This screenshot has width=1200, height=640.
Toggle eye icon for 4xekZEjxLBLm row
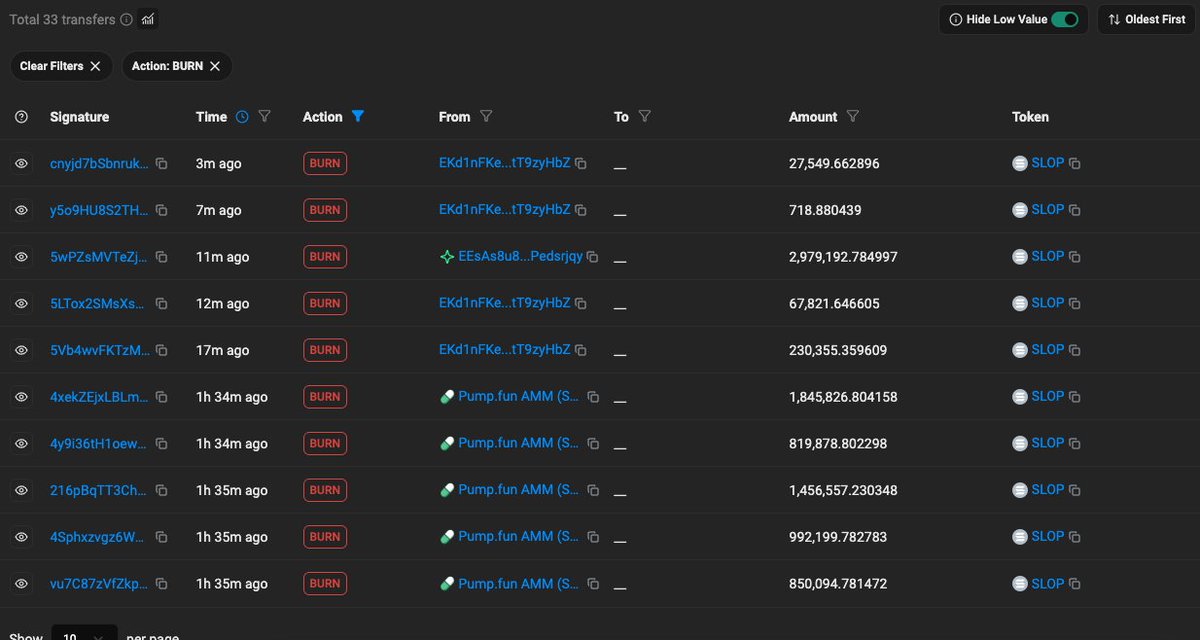coord(21,397)
